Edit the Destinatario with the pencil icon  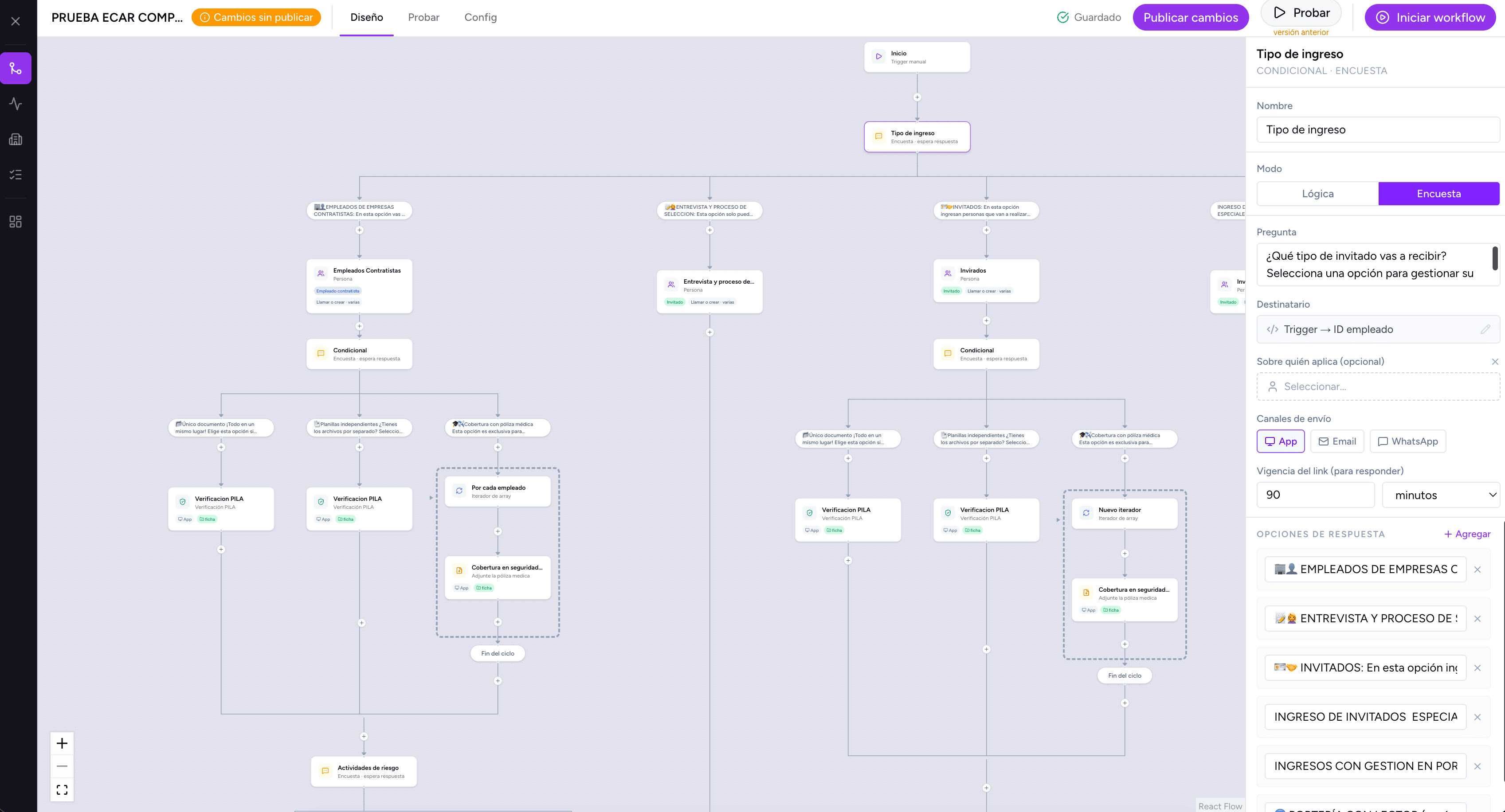click(1485, 329)
